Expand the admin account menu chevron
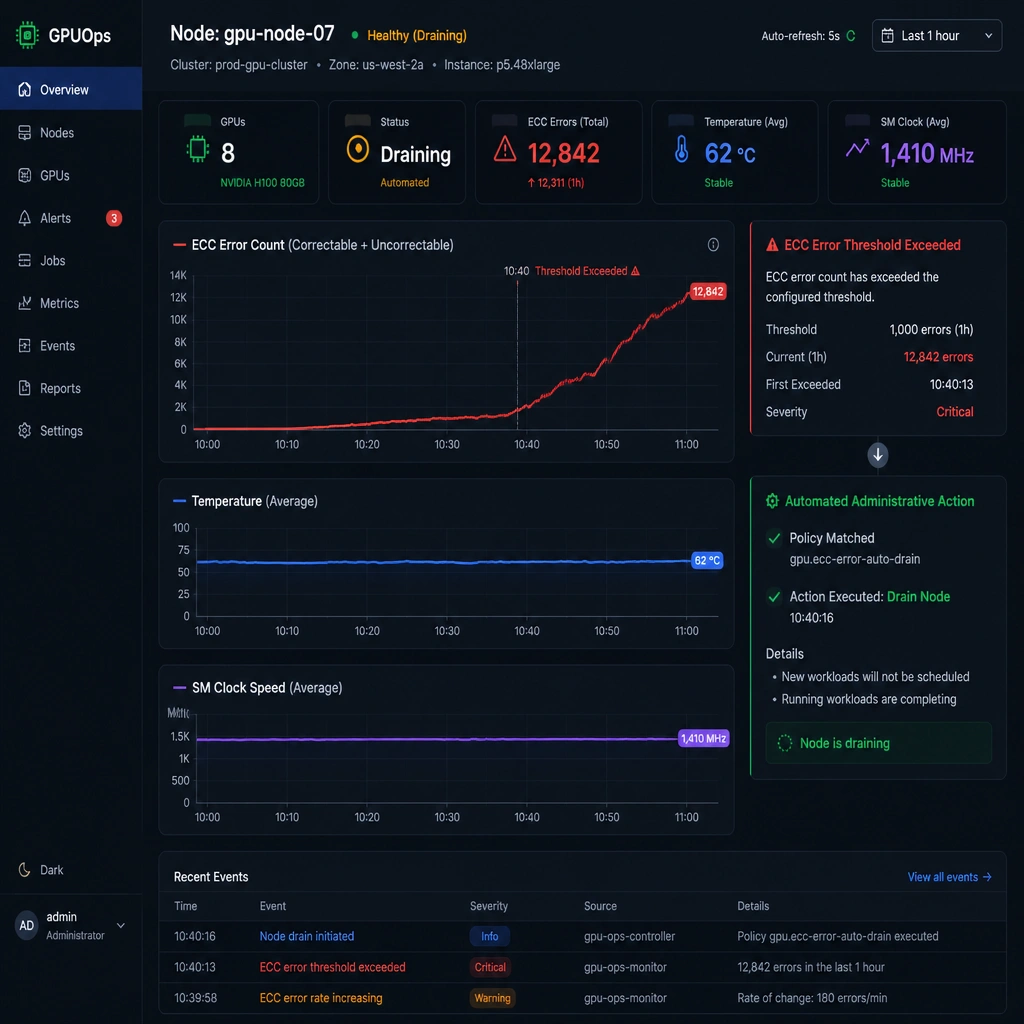 pos(121,925)
